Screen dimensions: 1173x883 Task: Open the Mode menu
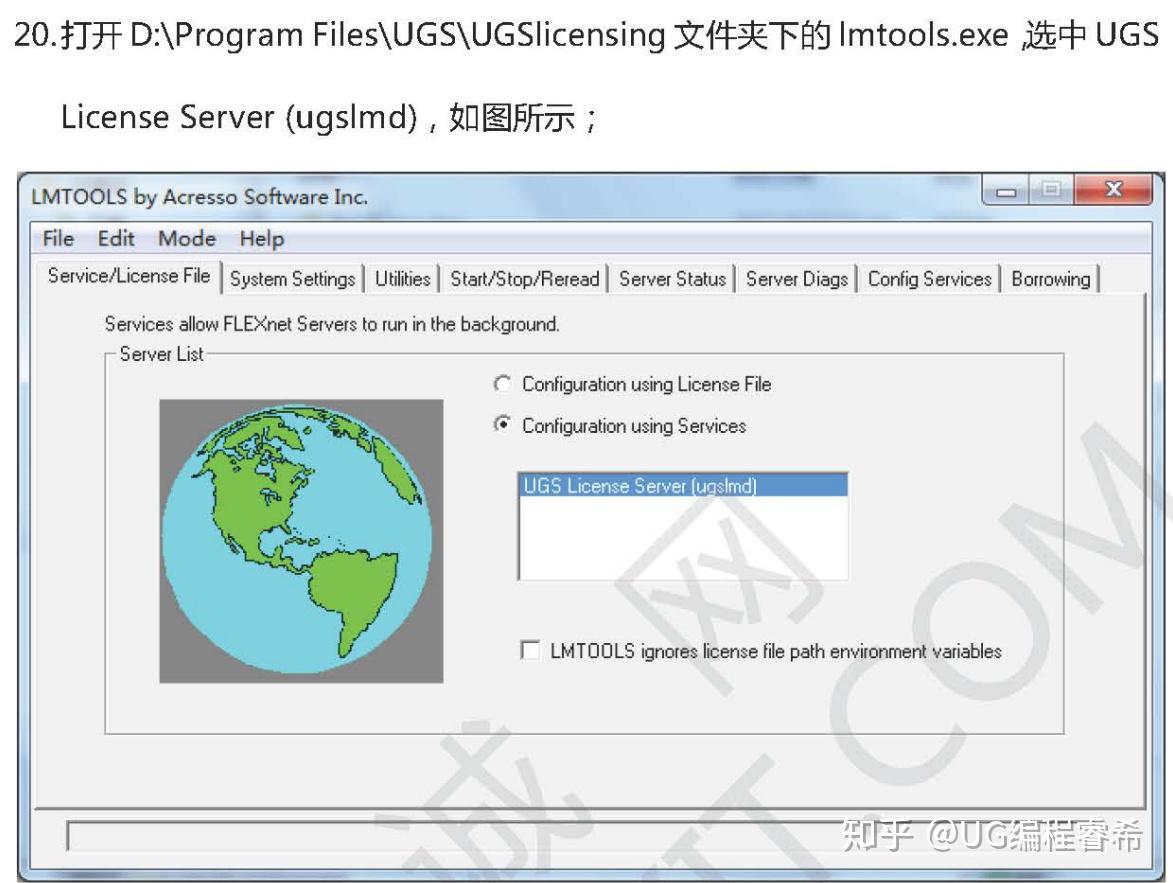tap(186, 239)
